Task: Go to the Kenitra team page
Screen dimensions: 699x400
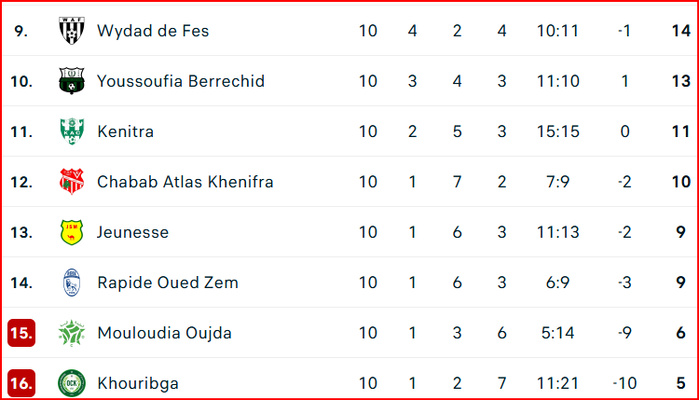Action: pyautogui.click(x=125, y=131)
